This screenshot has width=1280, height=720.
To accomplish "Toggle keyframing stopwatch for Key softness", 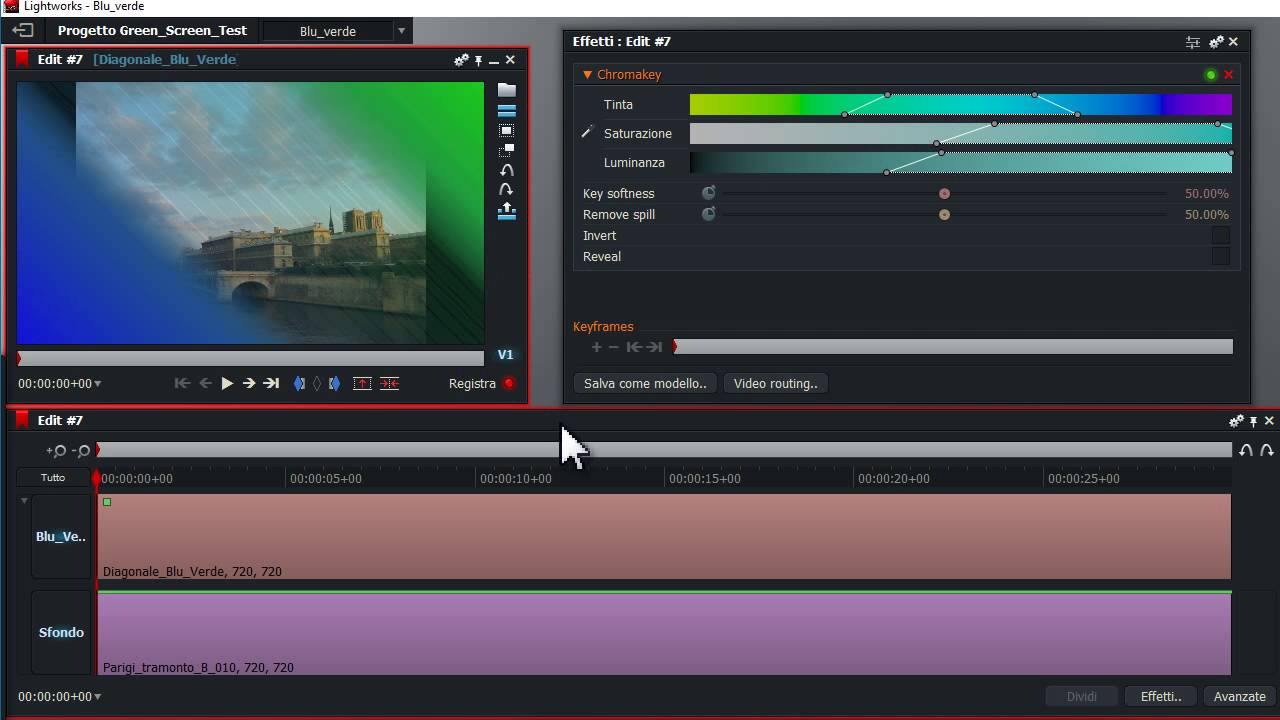I will [709, 193].
